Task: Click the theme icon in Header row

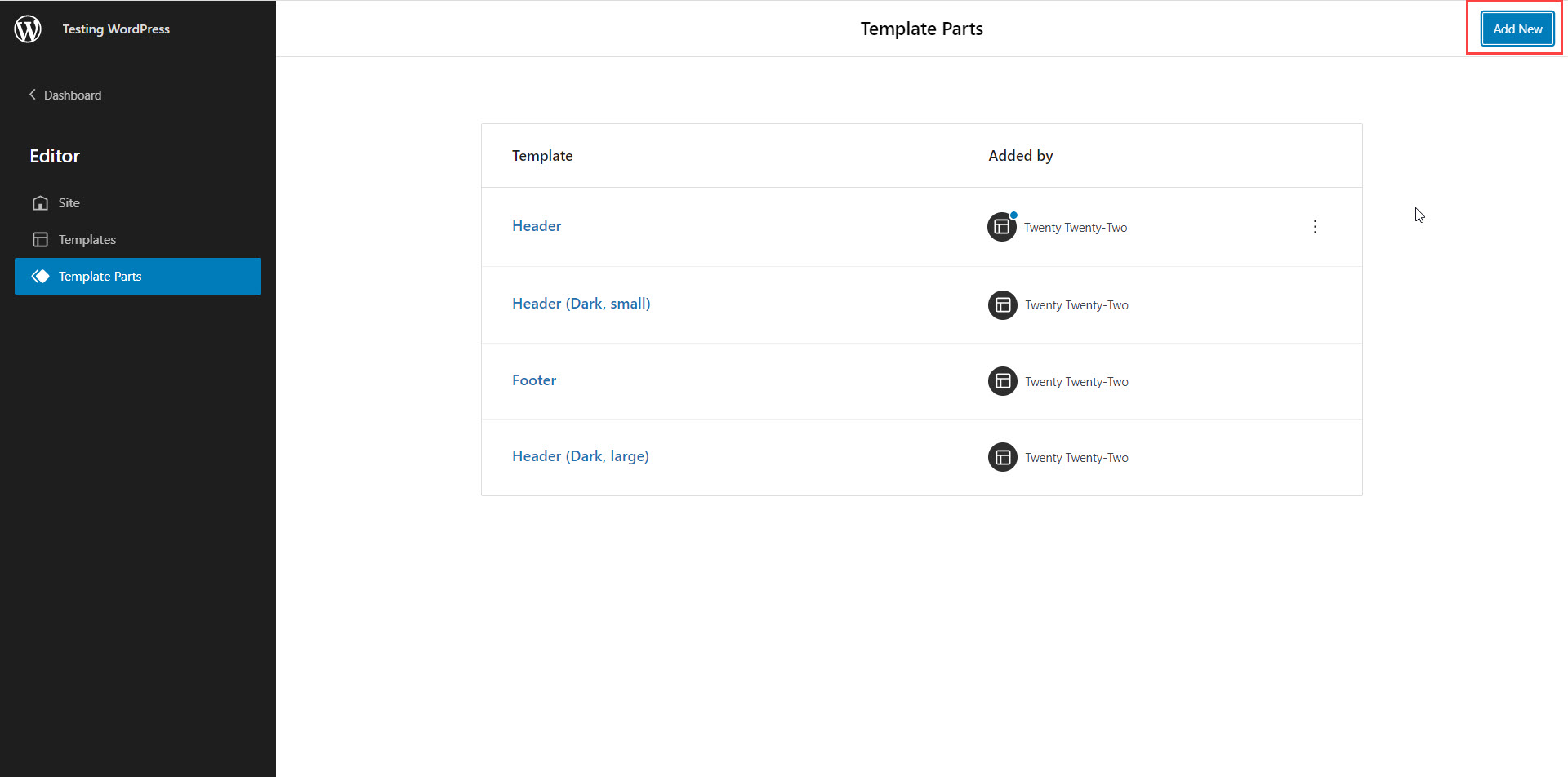Action: (1001, 227)
